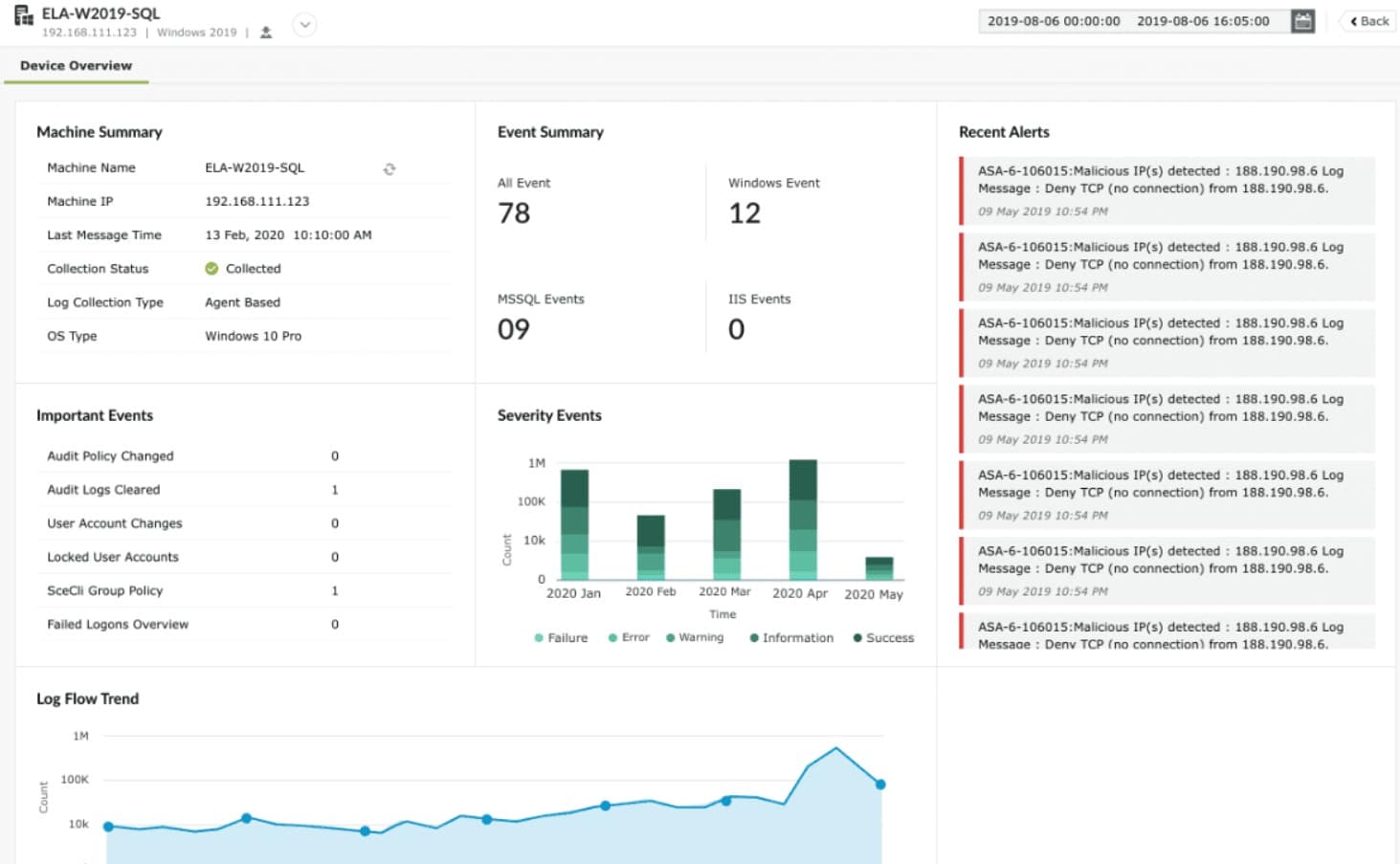This screenshot has width=1400, height=864.
Task: Select the 2020 Apr bar in Severity Events
Action: point(803,520)
